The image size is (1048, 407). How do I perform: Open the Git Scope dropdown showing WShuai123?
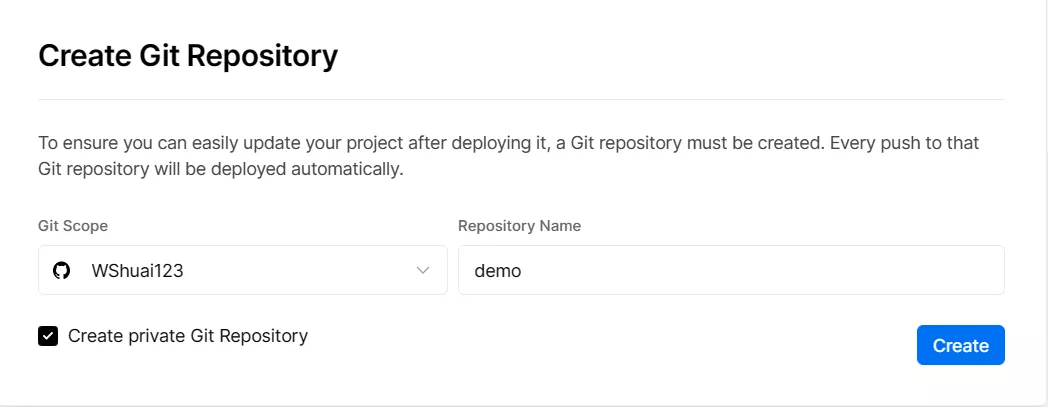click(243, 270)
